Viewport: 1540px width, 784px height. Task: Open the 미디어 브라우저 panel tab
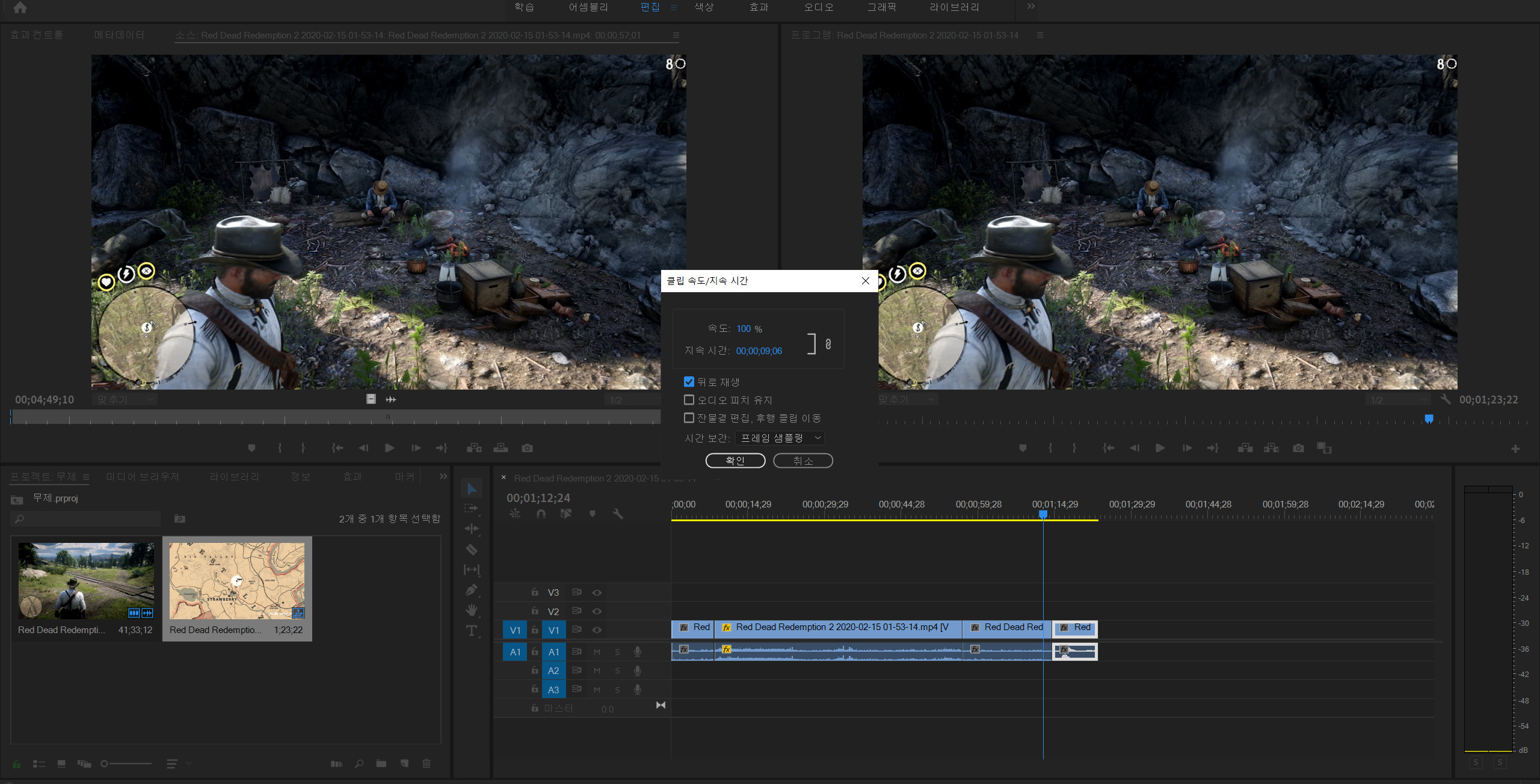pos(143,477)
